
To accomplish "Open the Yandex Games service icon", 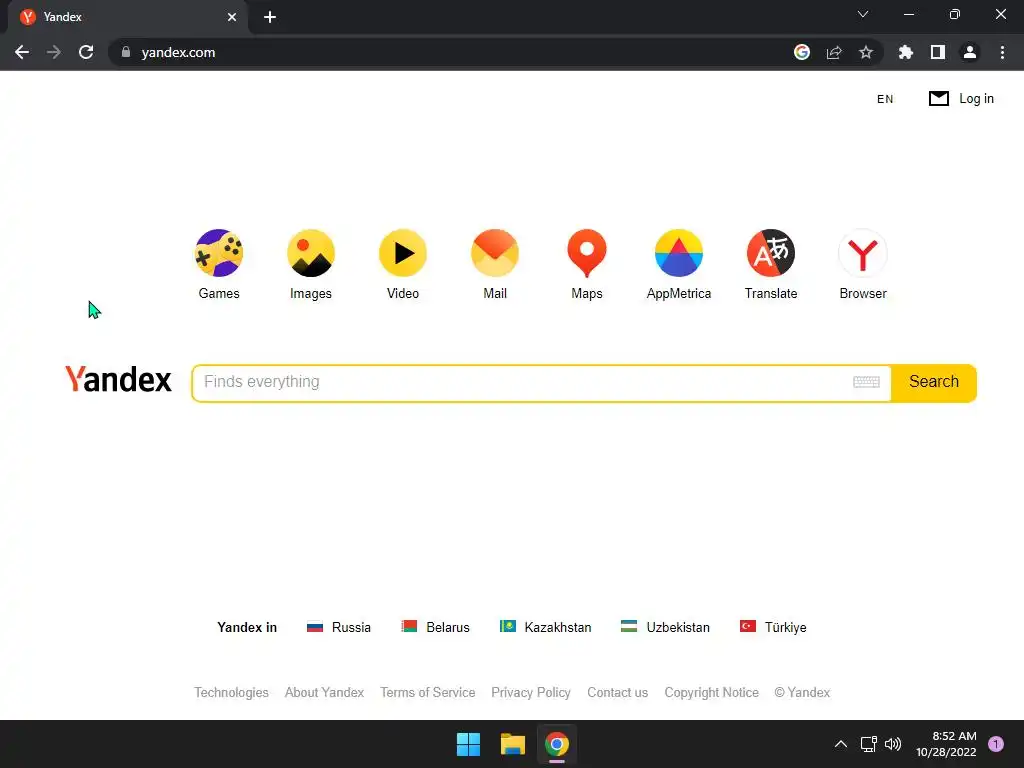I will pyautogui.click(x=219, y=253).
